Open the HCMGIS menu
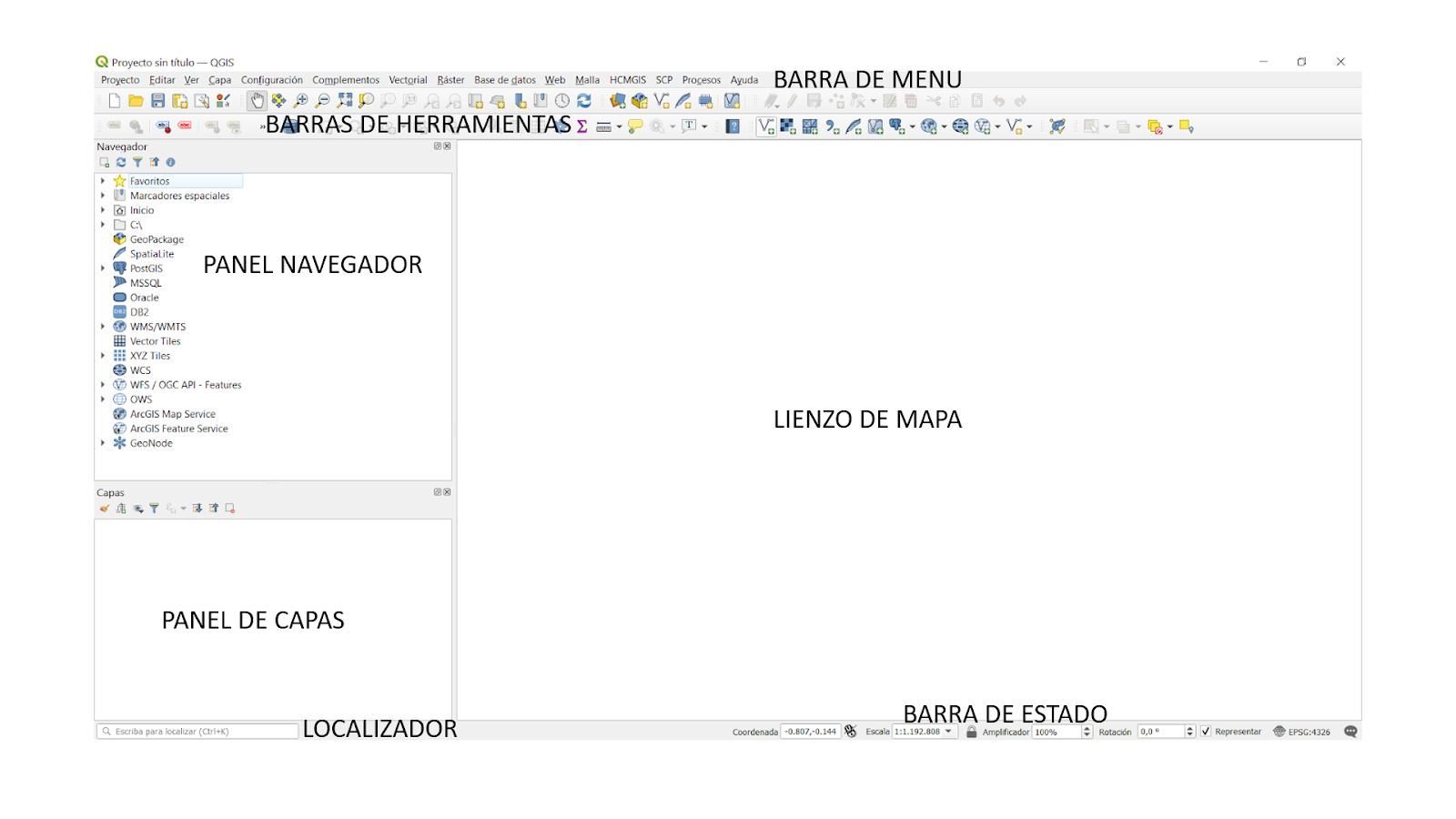The width and height of the screenshot is (1456, 819). tap(628, 80)
